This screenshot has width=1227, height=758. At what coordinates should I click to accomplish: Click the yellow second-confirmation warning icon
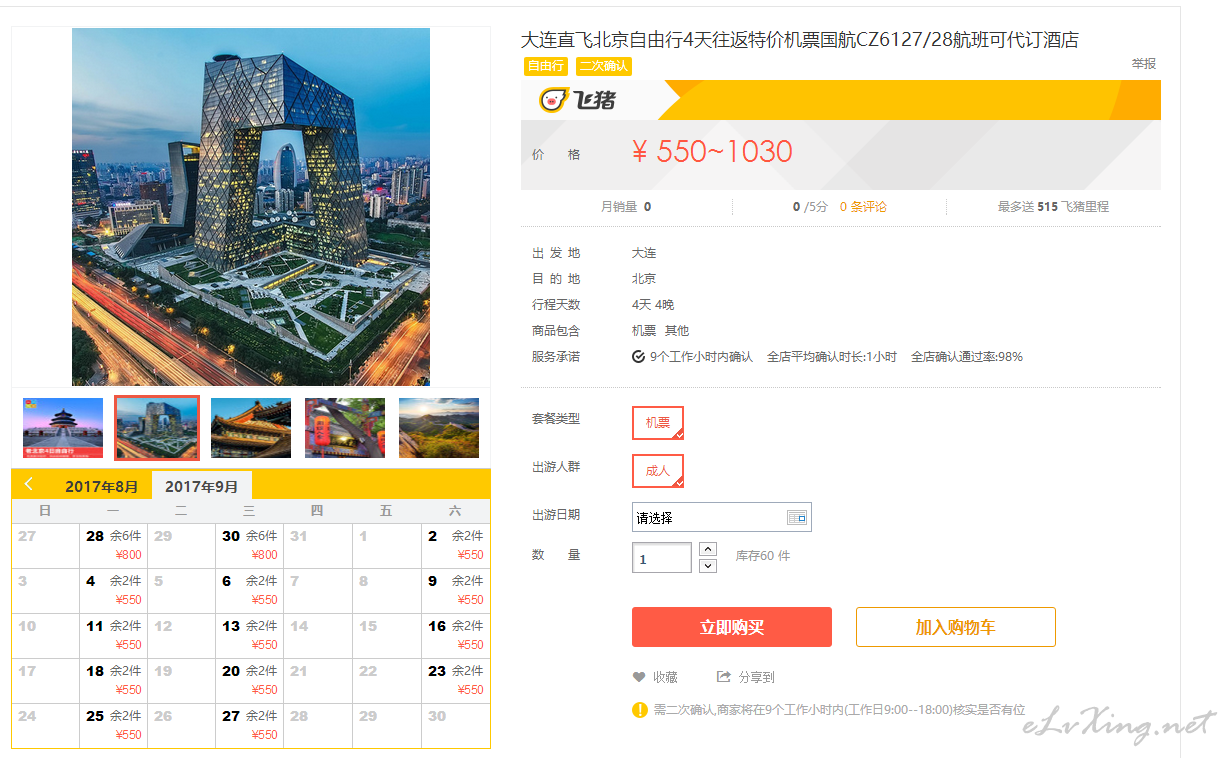[x=640, y=710]
